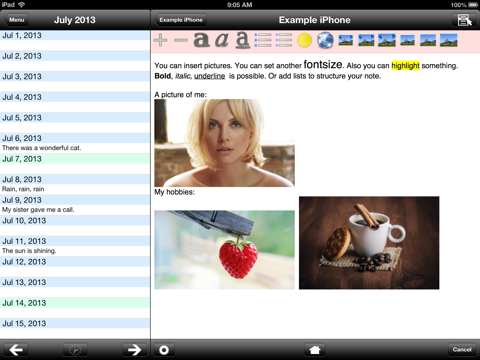Insert a bulleted list with the dotted list icon
The image size is (480, 360).
(x=263, y=40)
